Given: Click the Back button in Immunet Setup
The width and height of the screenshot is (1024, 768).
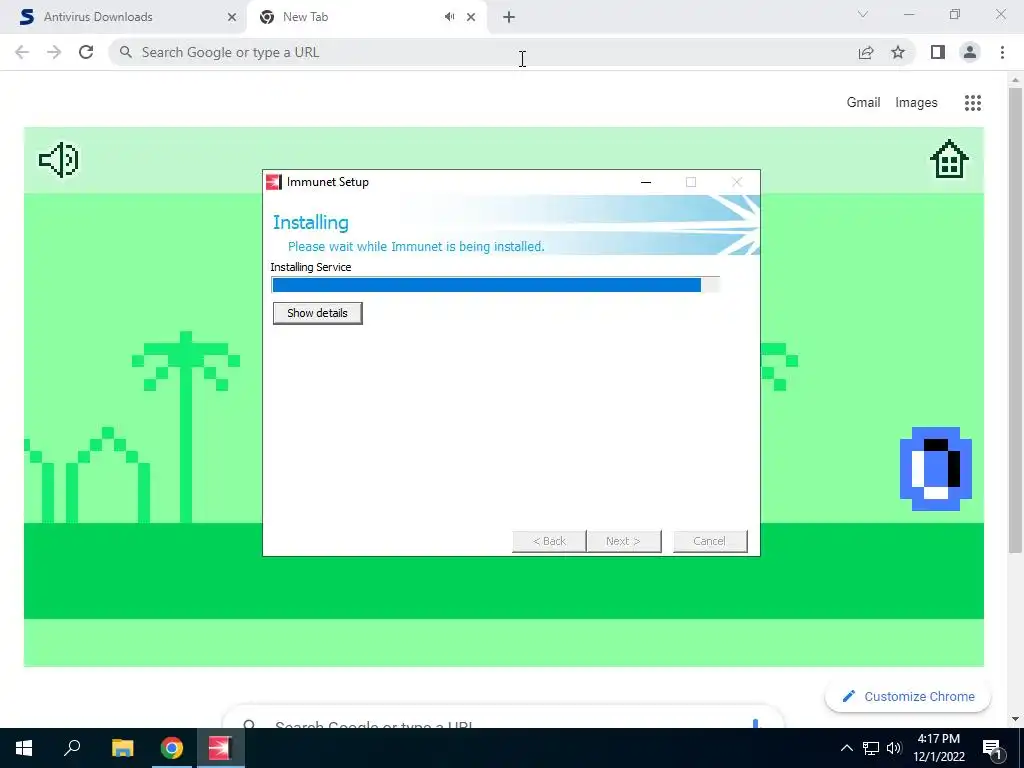Looking at the screenshot, I should [549, 541].
